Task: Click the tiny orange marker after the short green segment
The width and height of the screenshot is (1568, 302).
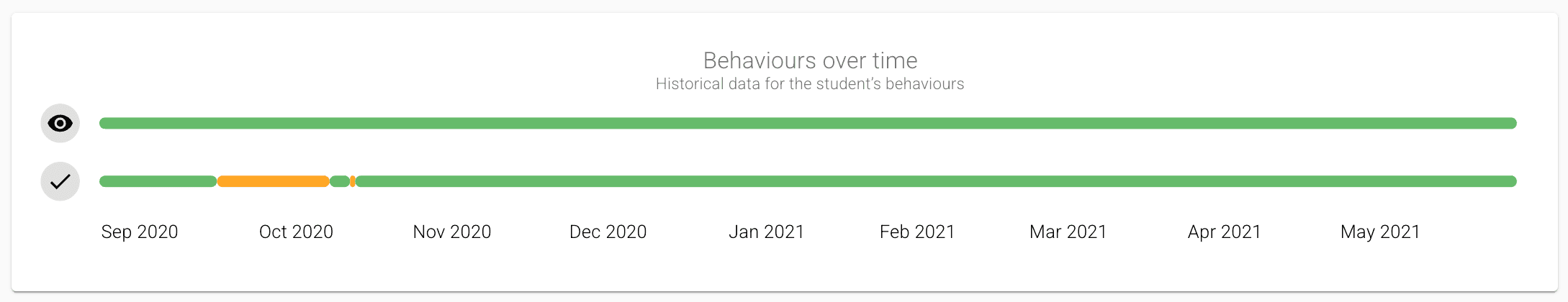Action: click(x=353, y=181)
